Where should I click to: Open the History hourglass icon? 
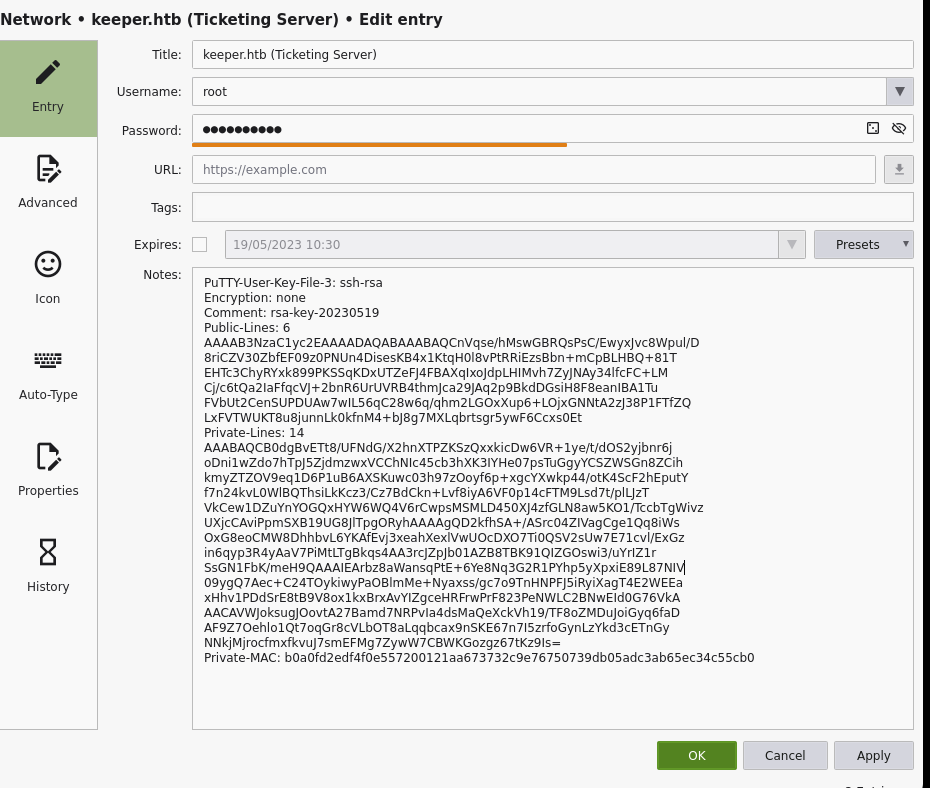(x=48, y=552)
